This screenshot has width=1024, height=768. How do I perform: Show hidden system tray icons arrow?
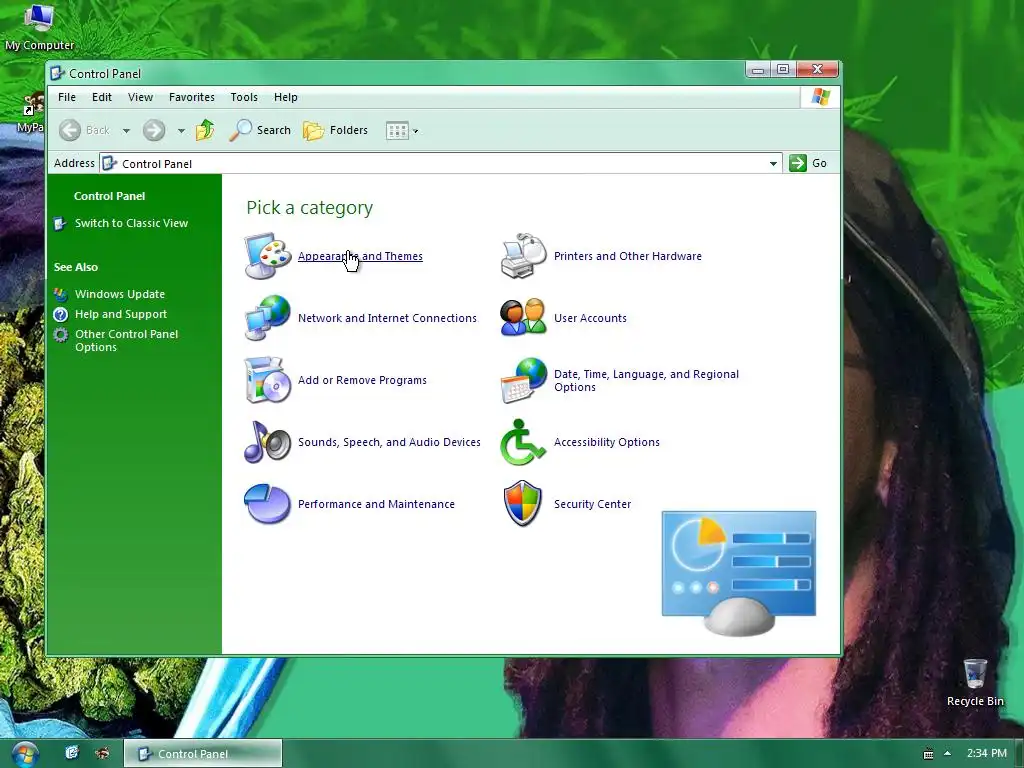point(948,753)
